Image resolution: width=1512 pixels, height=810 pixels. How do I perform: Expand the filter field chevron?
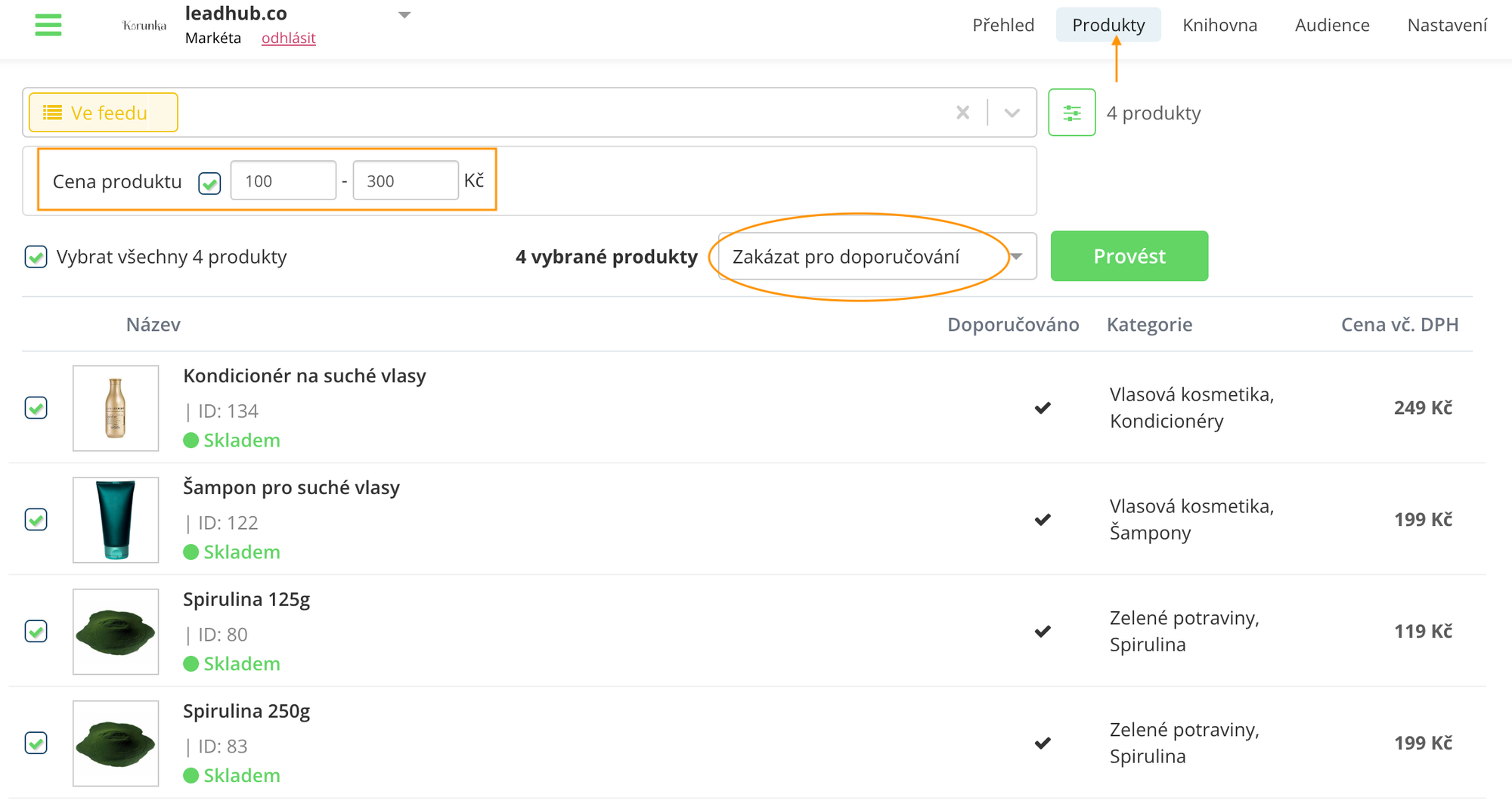pos(1012,113)
